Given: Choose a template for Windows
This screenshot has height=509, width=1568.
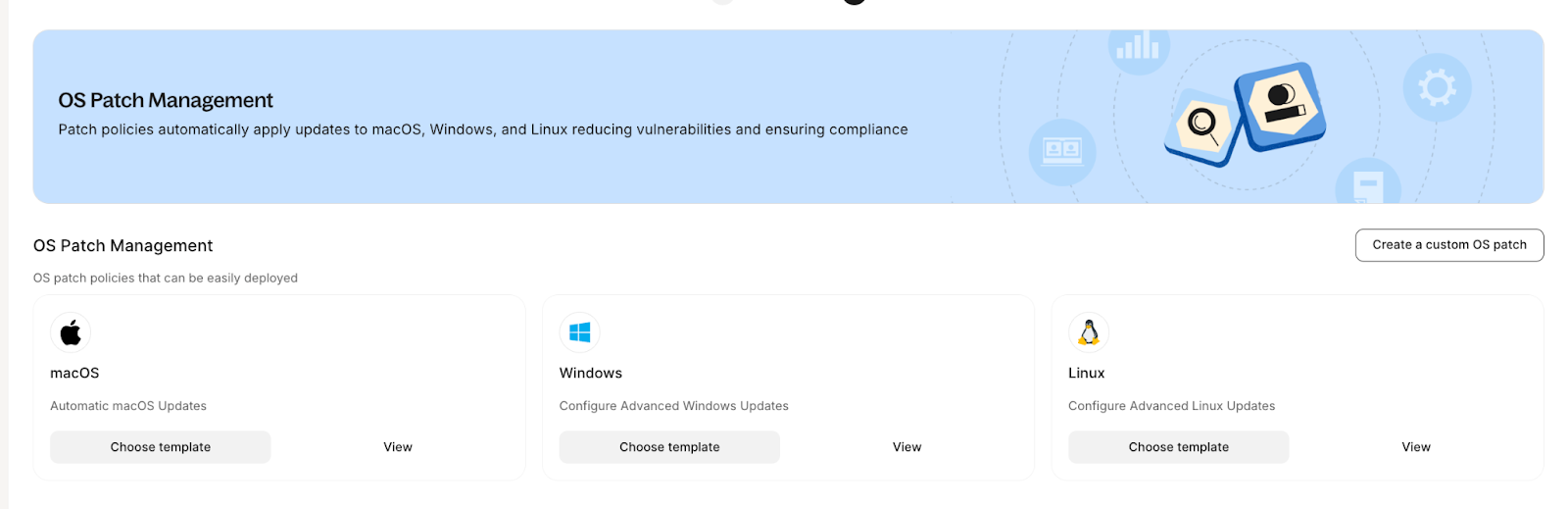Looking at the screenshot, I should click(x=669, y=447).
